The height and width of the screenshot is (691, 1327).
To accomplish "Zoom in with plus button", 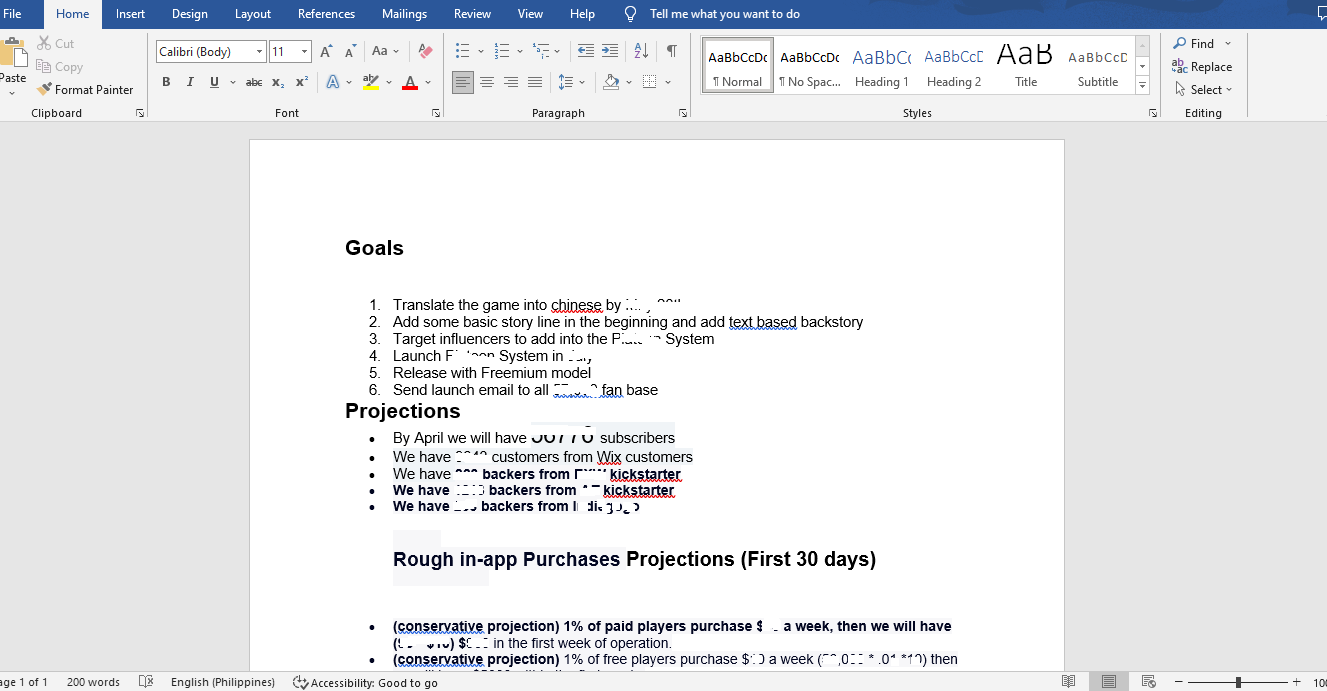I will coord(1296,682).
